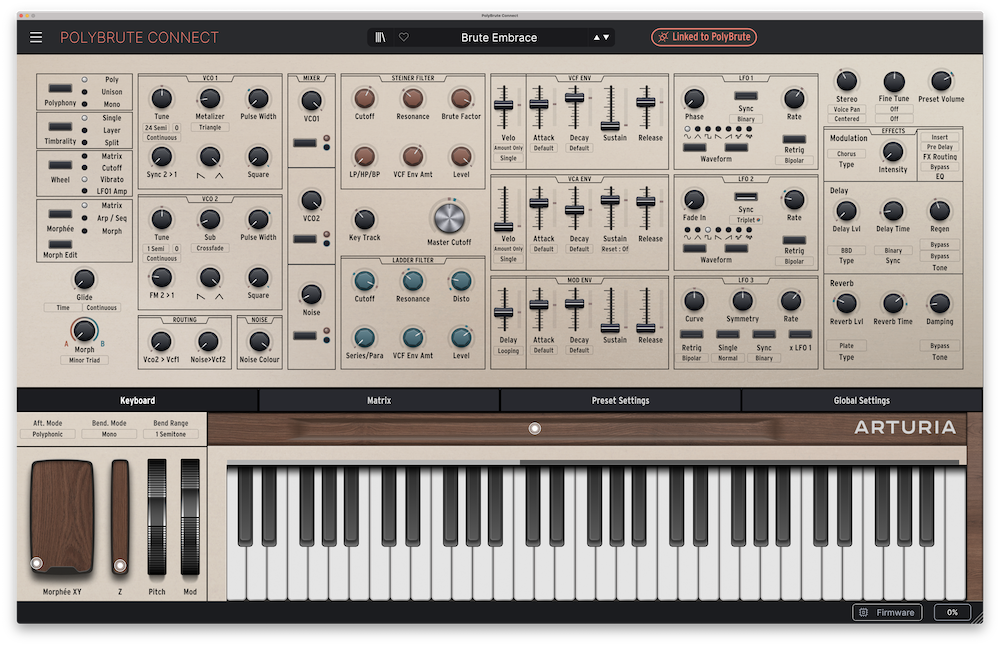Open the Firmware panel at the bottom

tap(886, 612)
